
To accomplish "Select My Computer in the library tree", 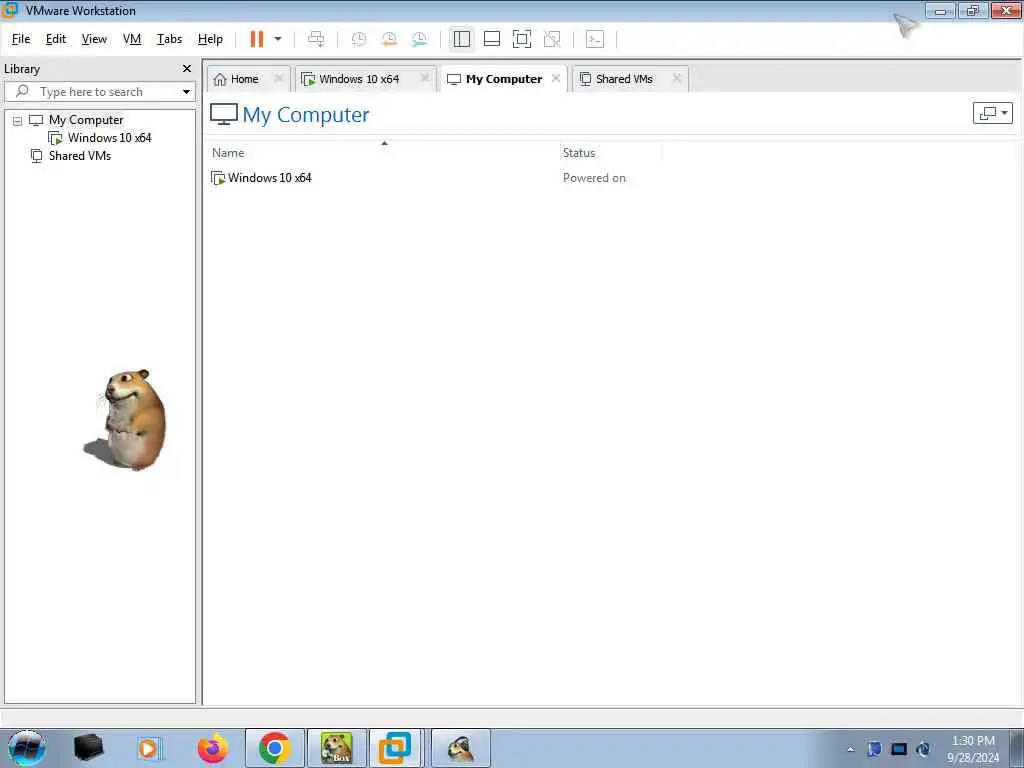I will 86,120.
